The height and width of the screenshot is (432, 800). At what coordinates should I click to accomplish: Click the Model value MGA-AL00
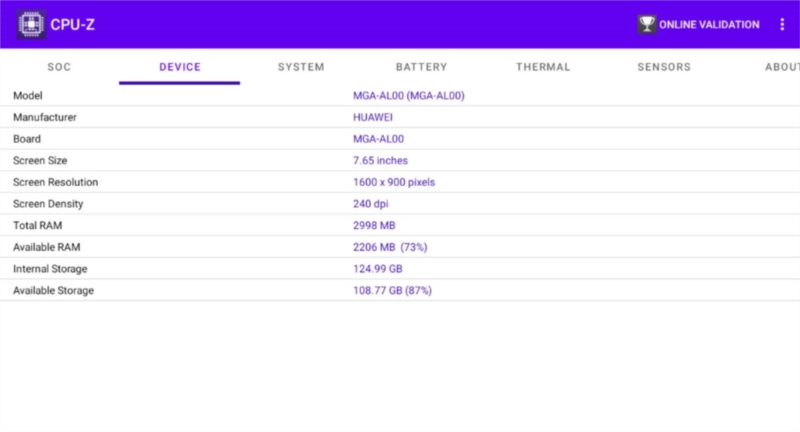coord(409,96)
